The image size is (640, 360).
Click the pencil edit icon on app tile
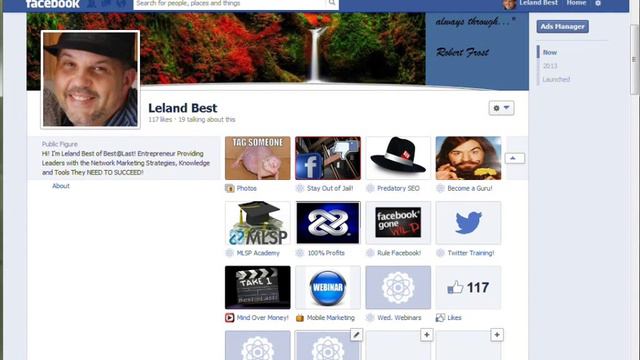pos(356,335)
